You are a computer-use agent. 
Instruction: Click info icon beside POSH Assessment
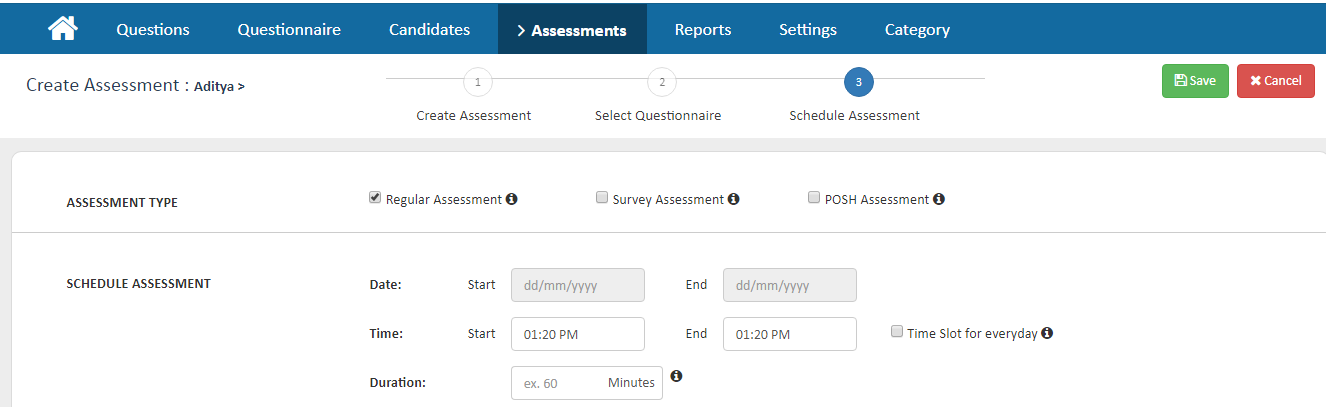pos(938,200)
